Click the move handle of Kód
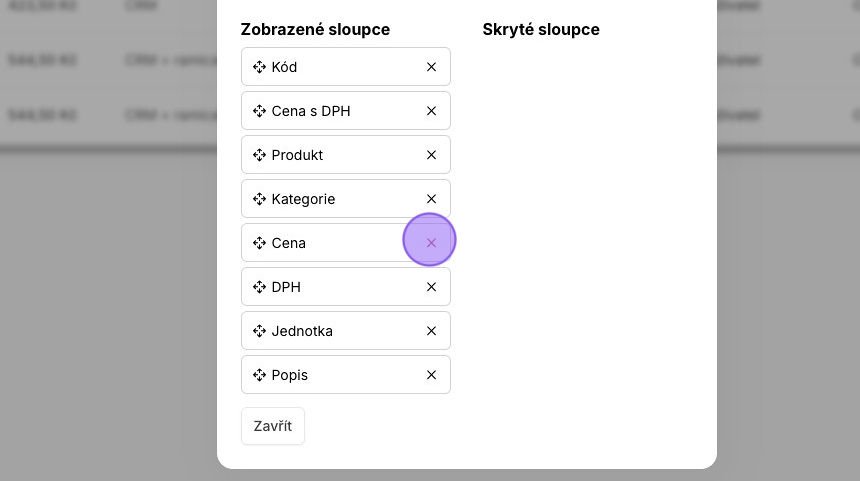Image resolution: width=860 pixels, height=481 pixels. pyautogui.click(x=259, y=67)
